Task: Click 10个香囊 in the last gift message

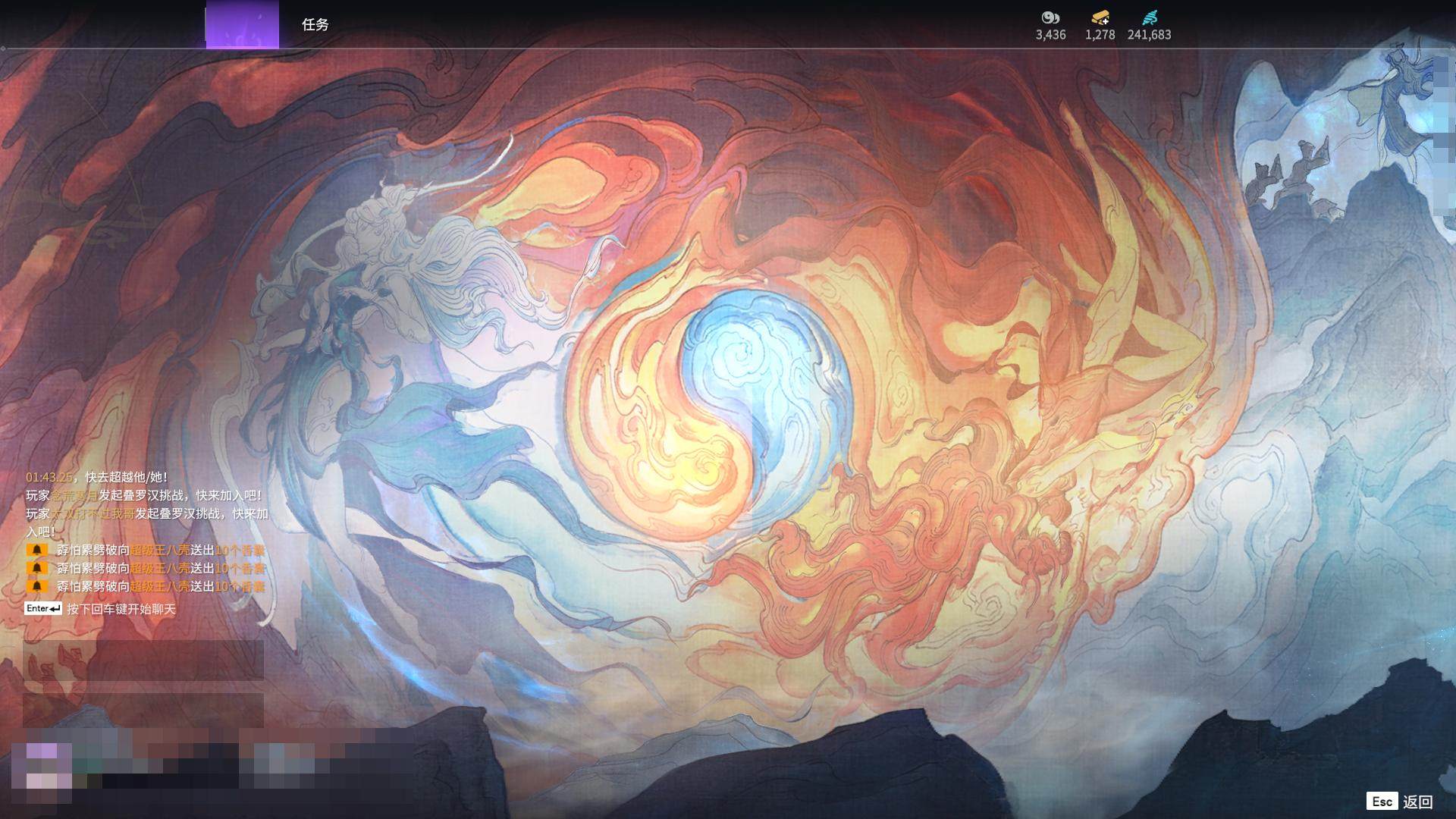Action: click(x=240, y=586)
